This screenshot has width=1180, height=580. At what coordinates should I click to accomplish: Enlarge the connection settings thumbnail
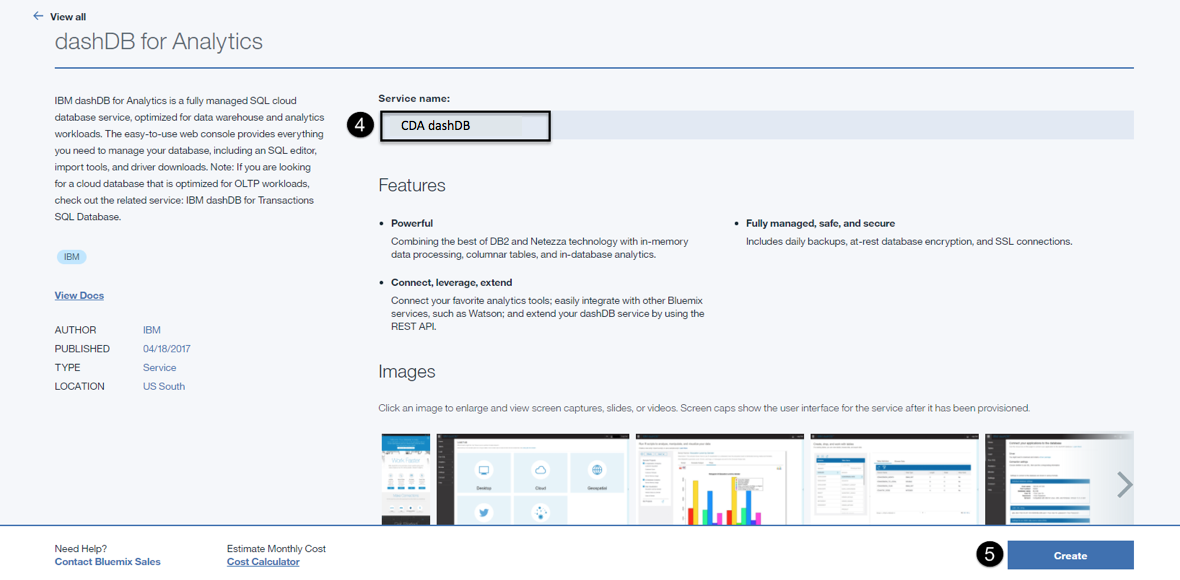coord(1059,478)
